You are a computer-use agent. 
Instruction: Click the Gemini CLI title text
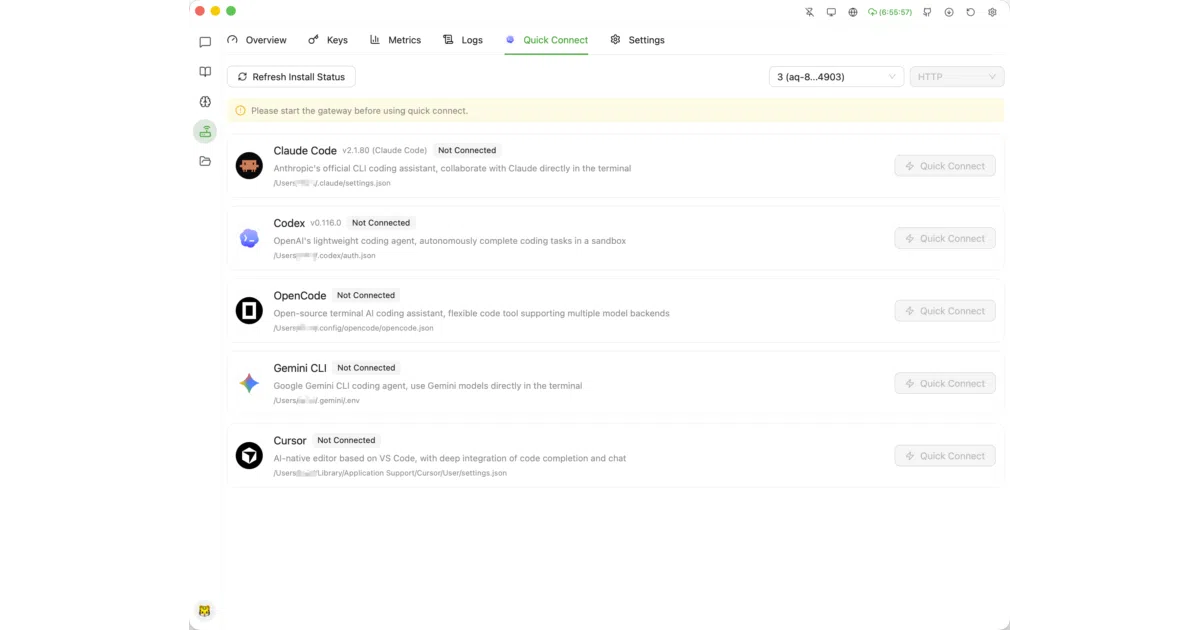(x=300, y=368)
